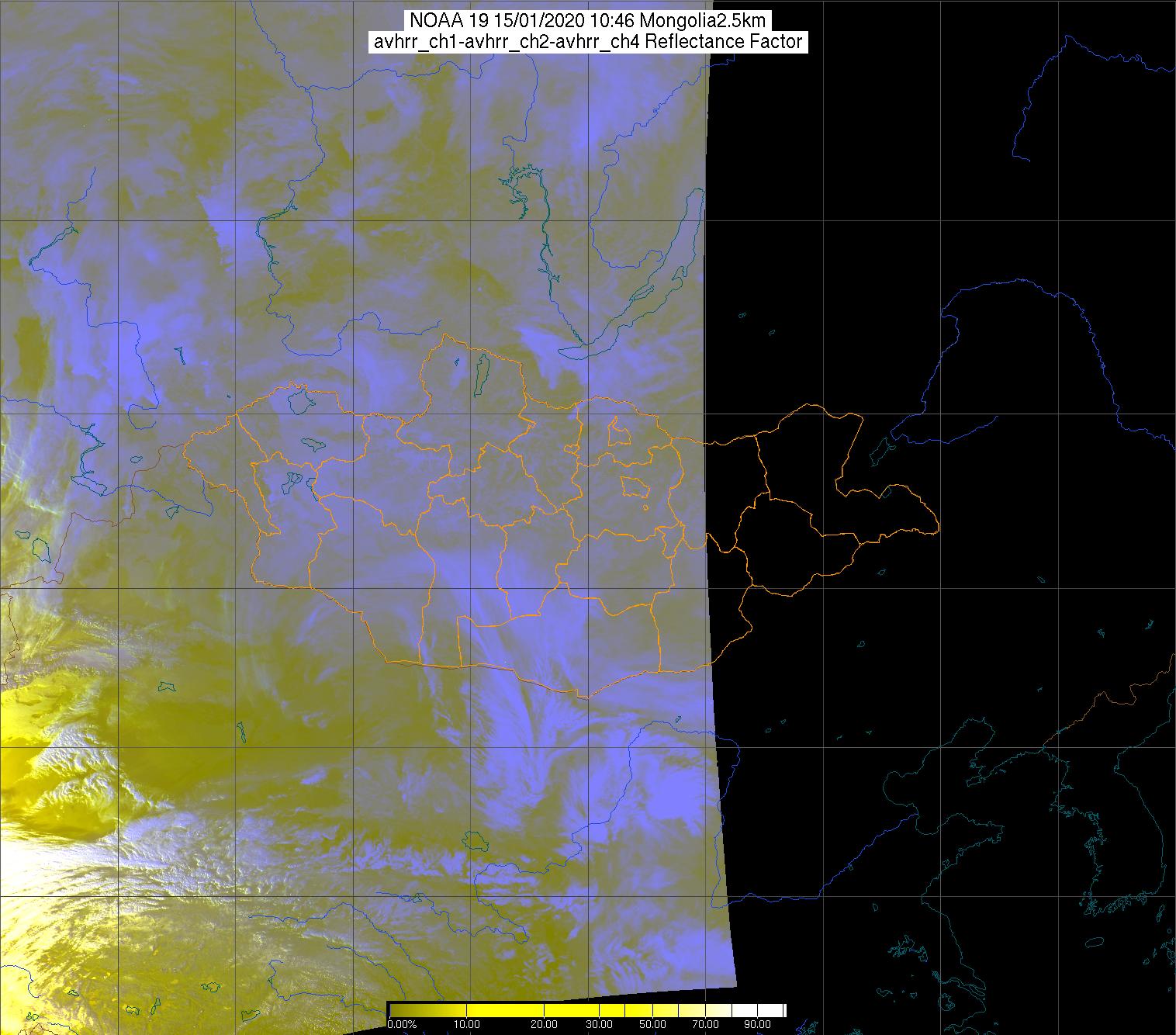Image resolution: width=1176 pixels, height=1035 pixels.
Task: Click the '10.00' color scale label
Action: (467, 1024)
